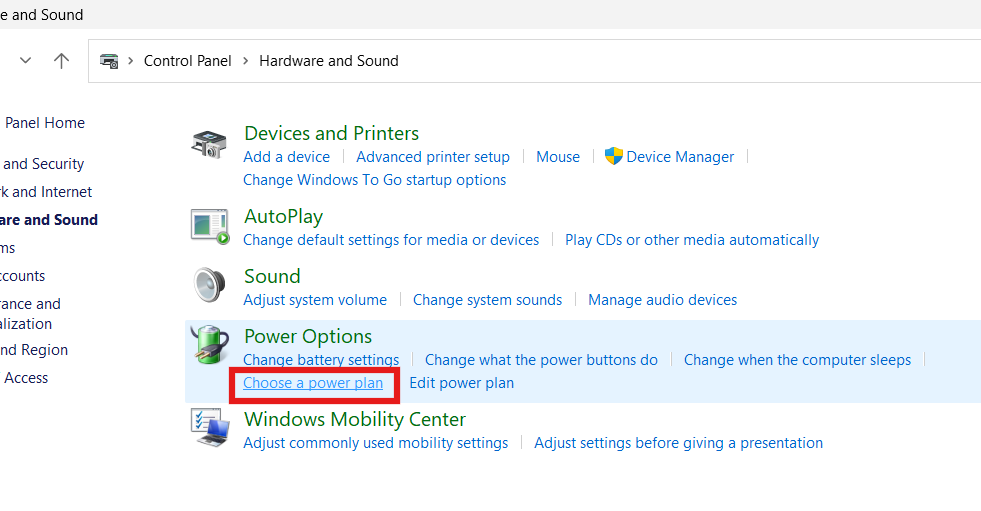This screenshot has height=511, width=981.
Task: Open Ease of Access sidebar category
Action: [x=24, y=378]
